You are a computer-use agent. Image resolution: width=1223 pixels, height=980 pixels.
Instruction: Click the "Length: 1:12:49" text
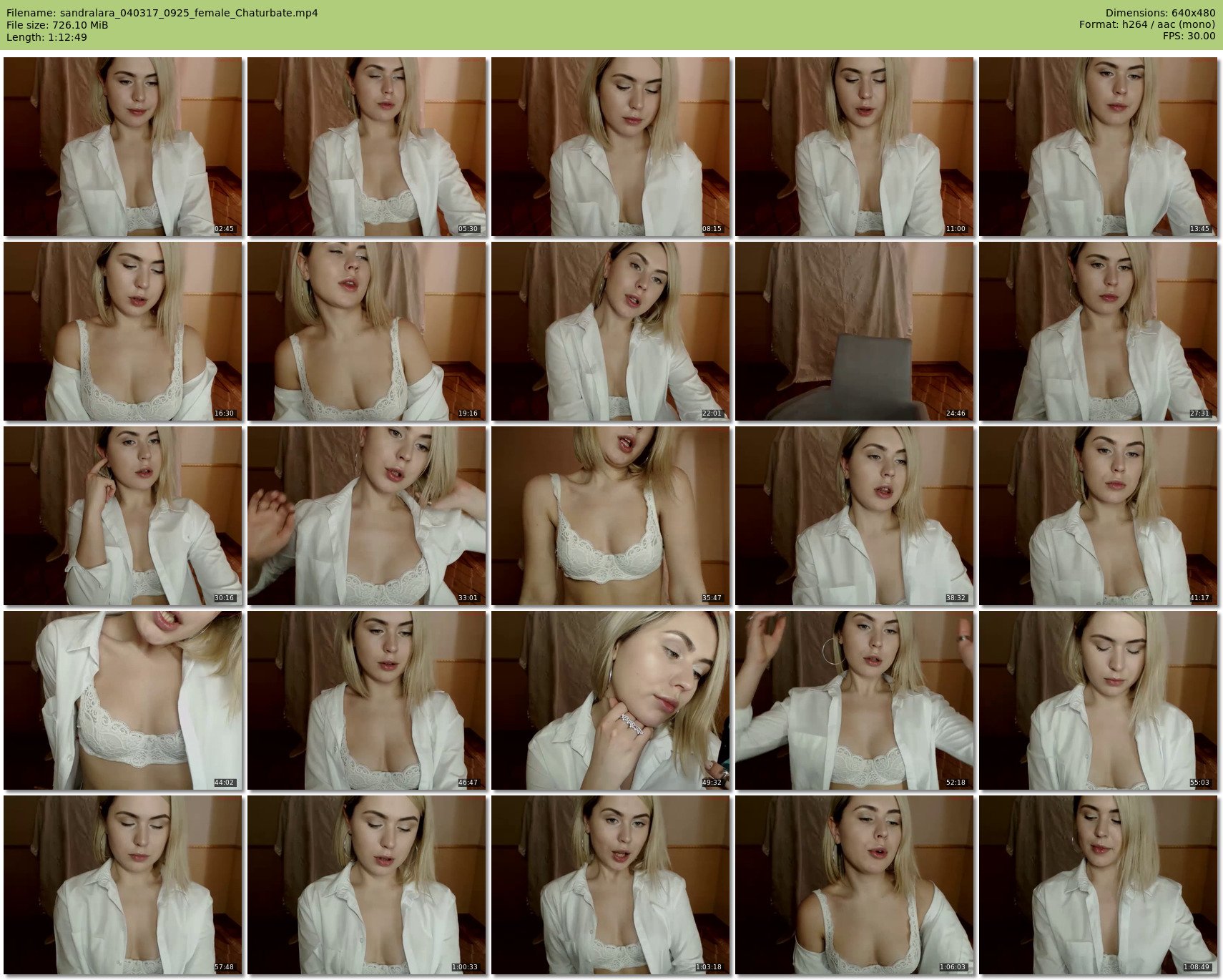(46, 37)
